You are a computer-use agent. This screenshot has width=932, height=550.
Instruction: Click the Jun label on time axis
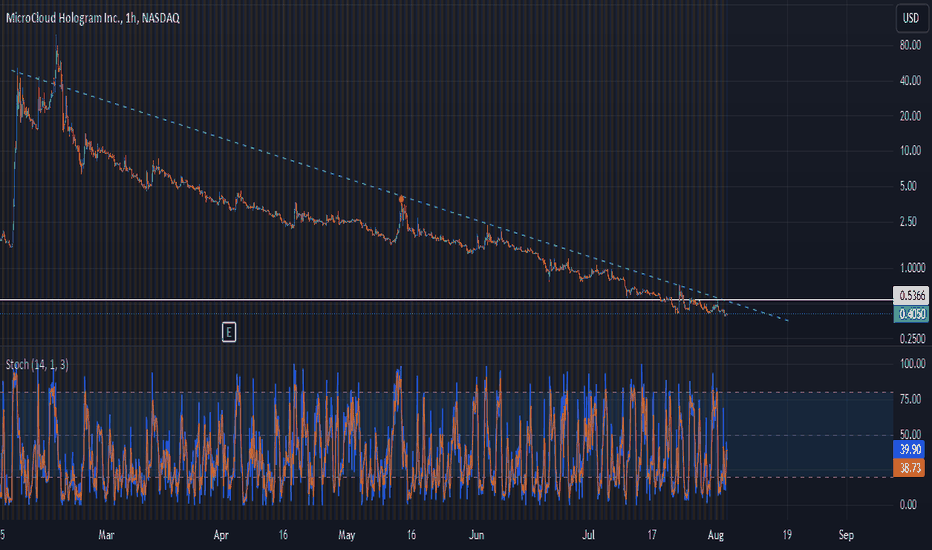pyautogui.click(x=476, y=535)
